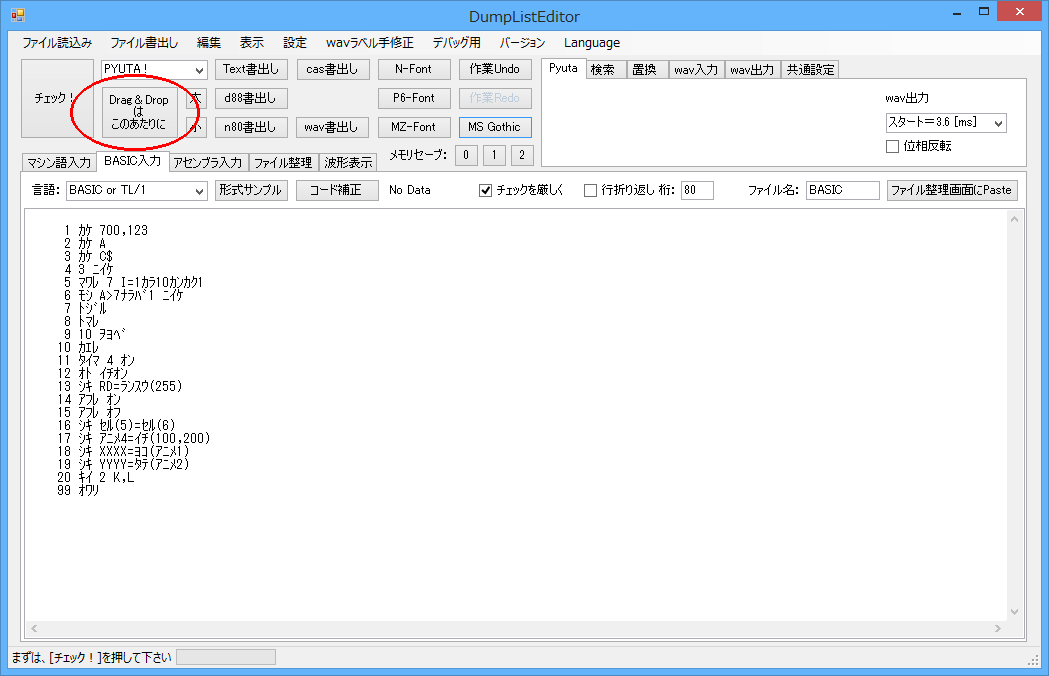Screen dimensions: 1049x676
Task: Click code line 20 'ｷｲ 2 K,L'
Action: [106, 477]
